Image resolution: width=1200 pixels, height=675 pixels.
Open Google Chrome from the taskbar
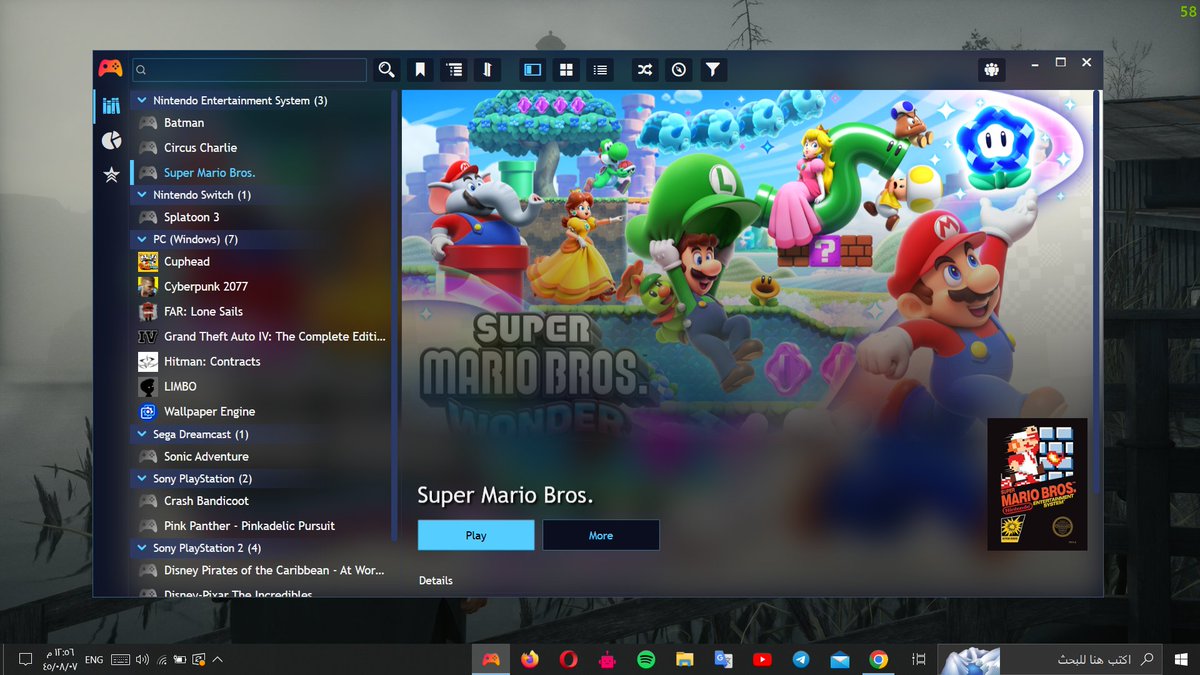[x=879, y=660]
